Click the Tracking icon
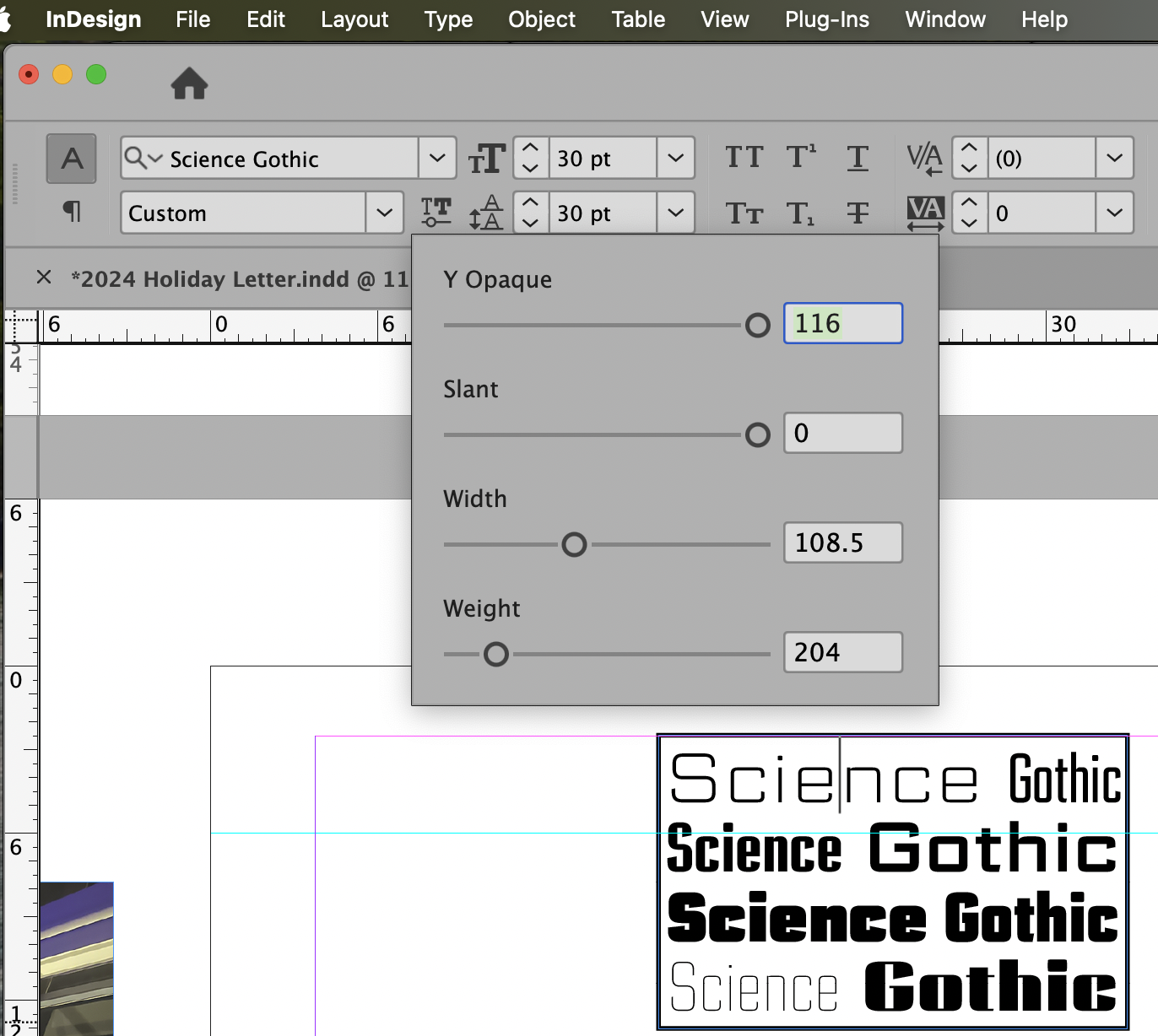Screen dimensions: 1158x1036 [925, 213]
